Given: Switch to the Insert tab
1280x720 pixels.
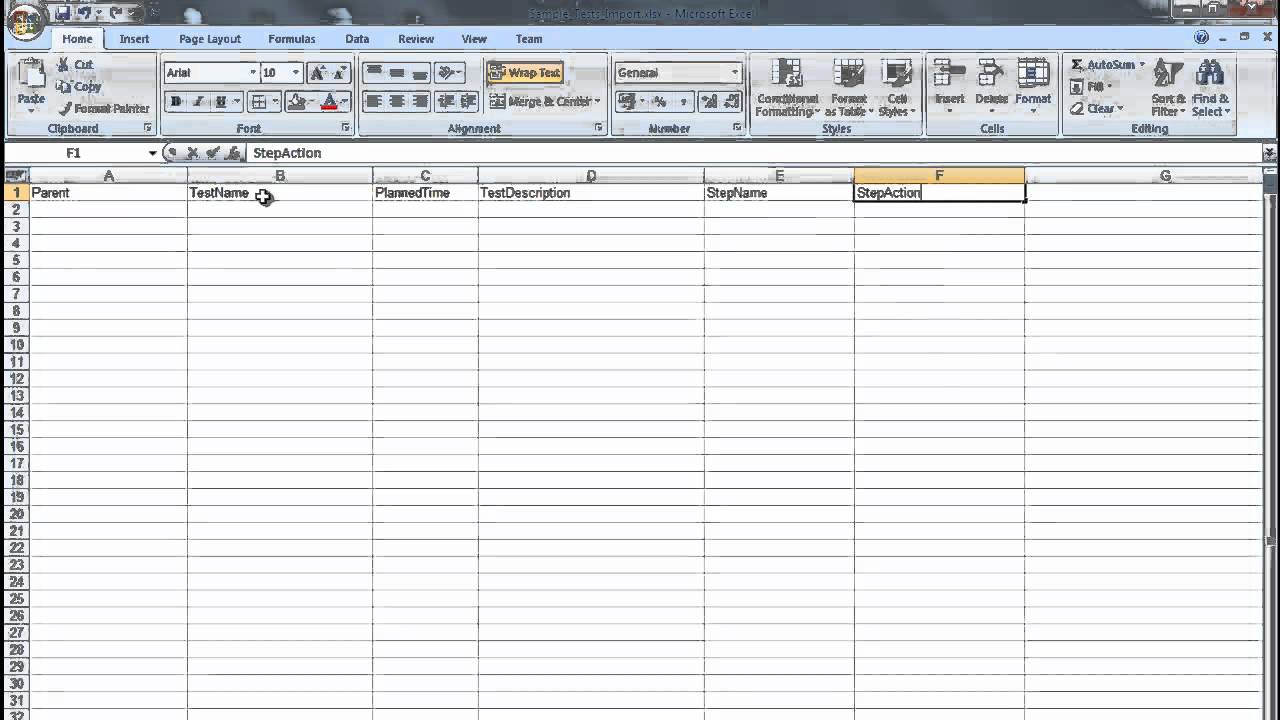Looking at the screenshot, I should (x=134, y=39).
